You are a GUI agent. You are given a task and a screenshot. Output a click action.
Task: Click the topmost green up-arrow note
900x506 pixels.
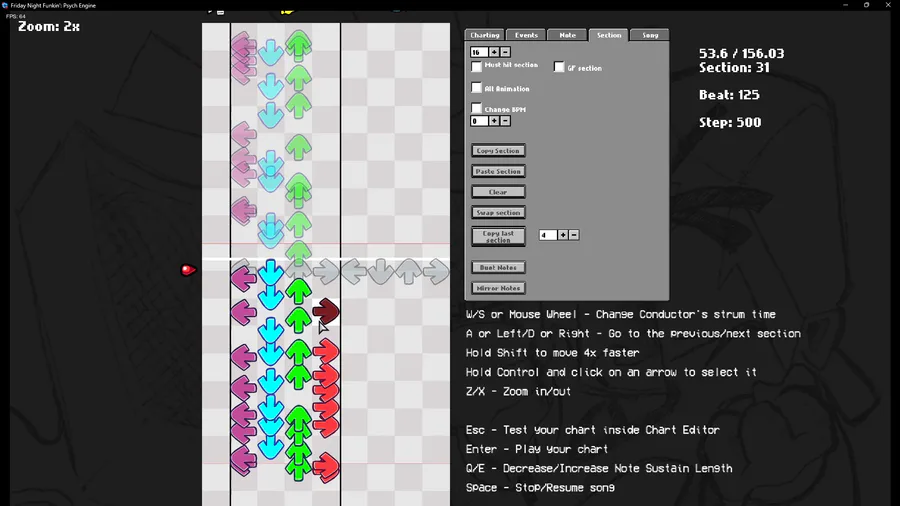298,46
